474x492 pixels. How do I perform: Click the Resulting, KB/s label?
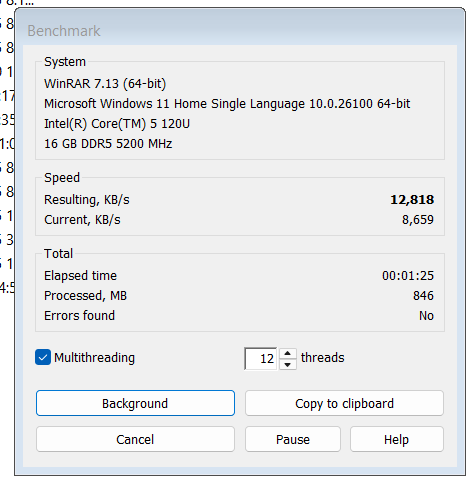(87, 200)
